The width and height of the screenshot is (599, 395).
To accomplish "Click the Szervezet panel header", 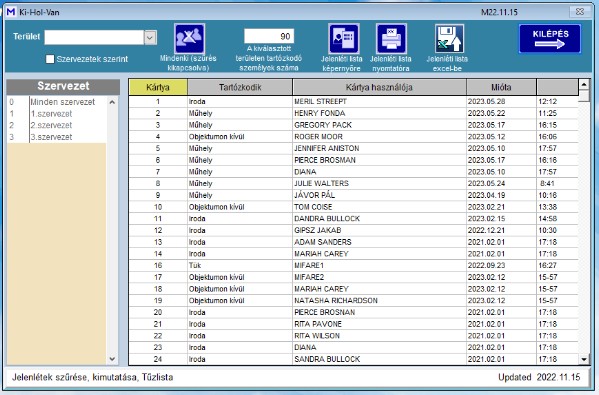I will click(63, 87).
